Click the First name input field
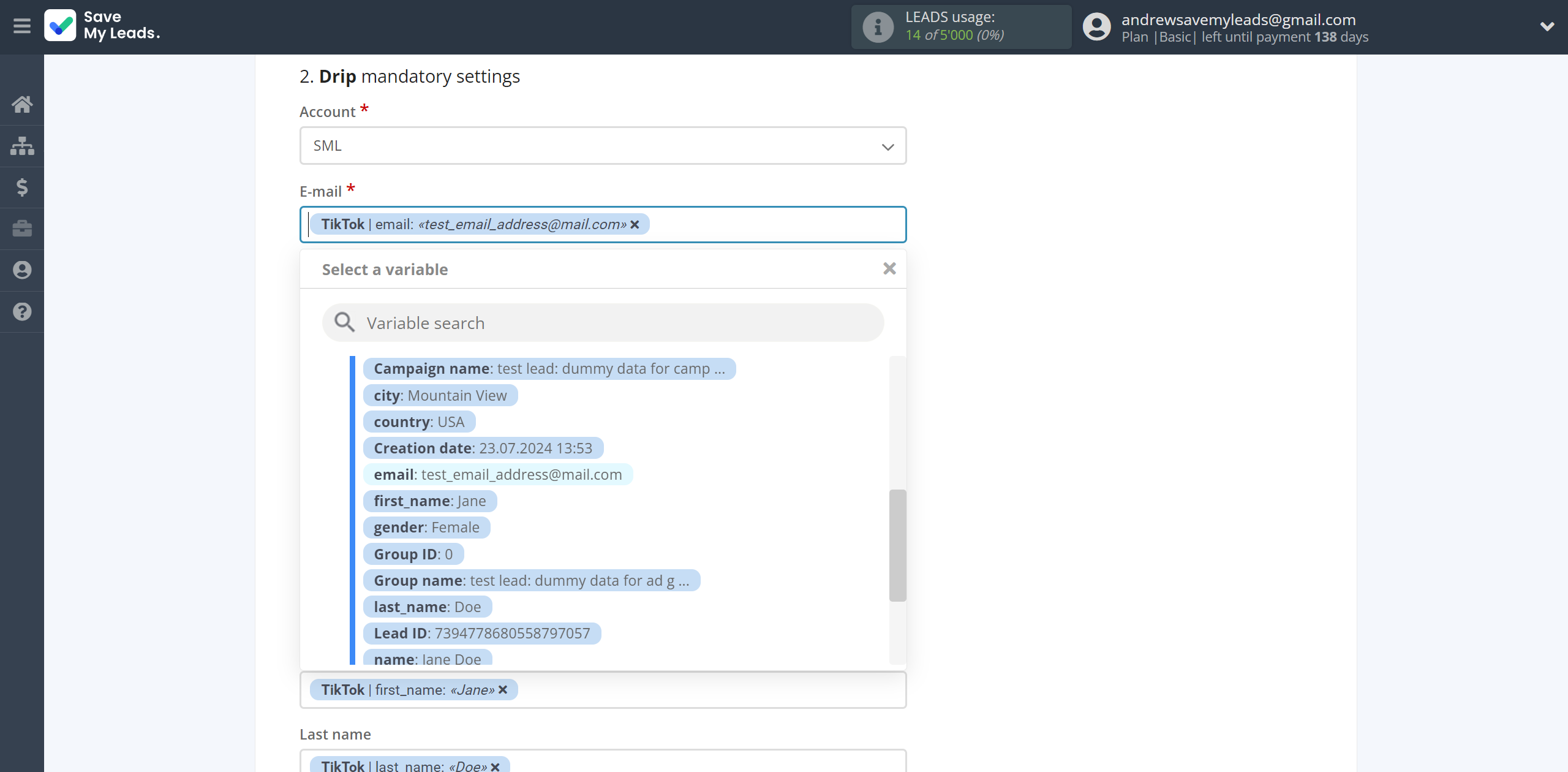The width and height of the screenshot is (1568, 772). 603,690
